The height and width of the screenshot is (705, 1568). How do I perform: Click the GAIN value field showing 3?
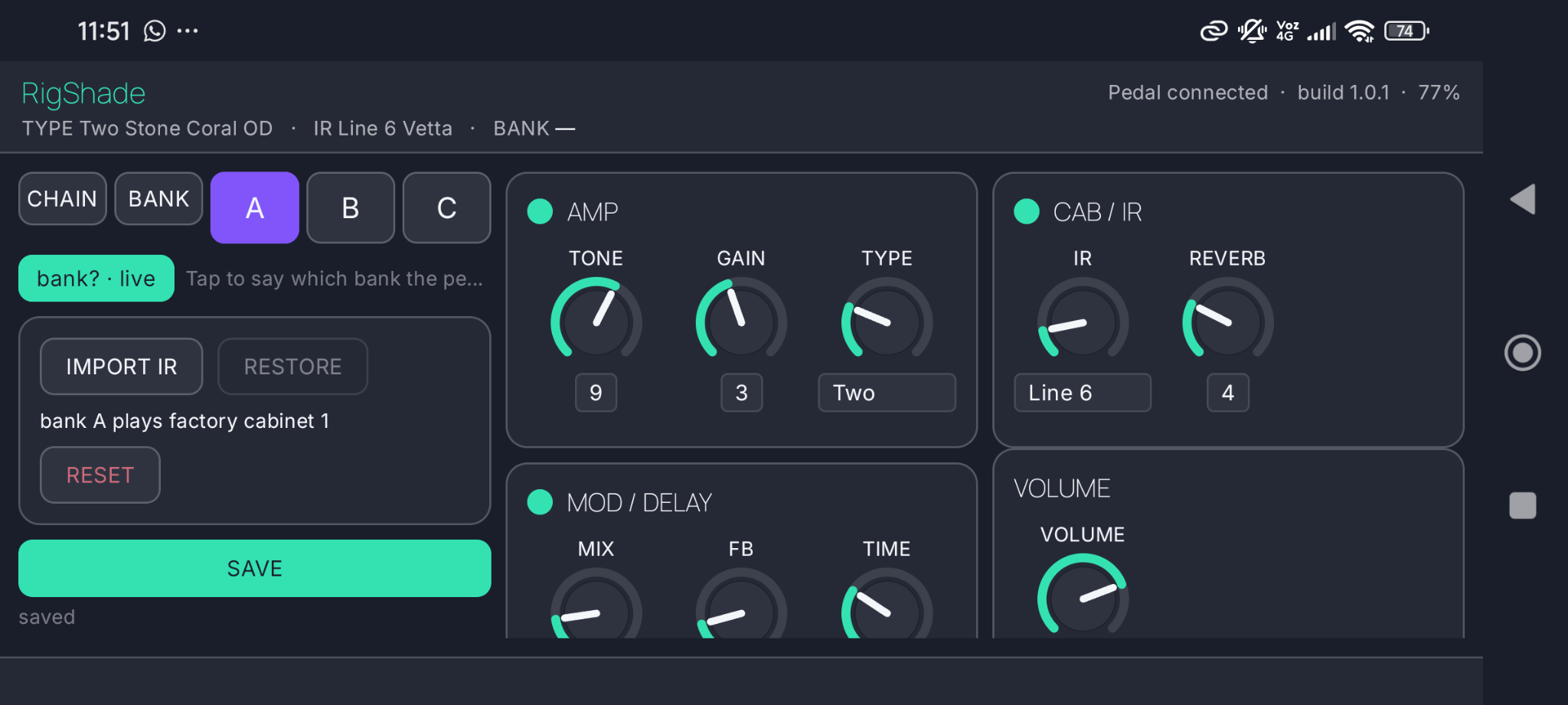(741, 393)
